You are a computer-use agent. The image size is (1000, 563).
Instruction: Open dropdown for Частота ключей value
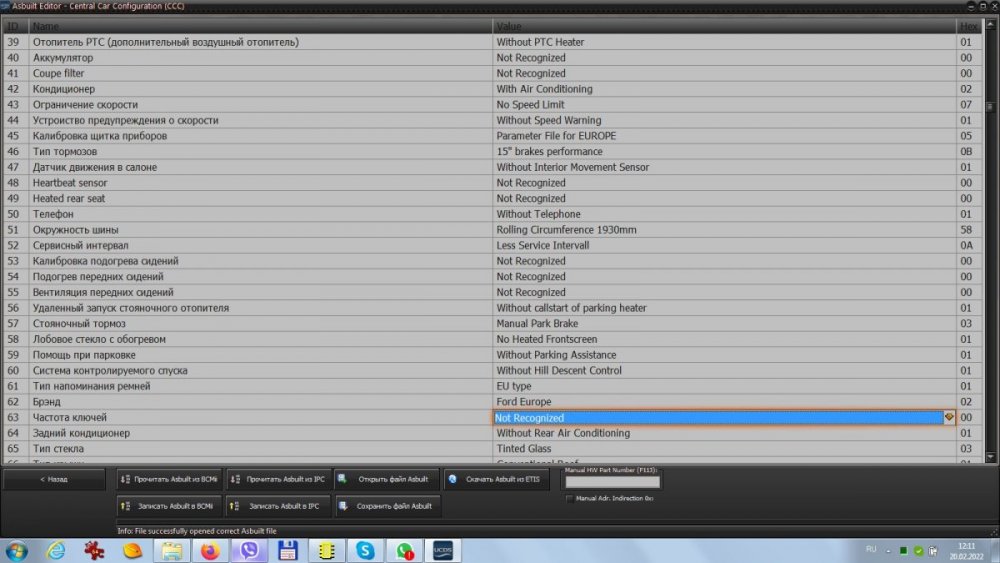949,418
